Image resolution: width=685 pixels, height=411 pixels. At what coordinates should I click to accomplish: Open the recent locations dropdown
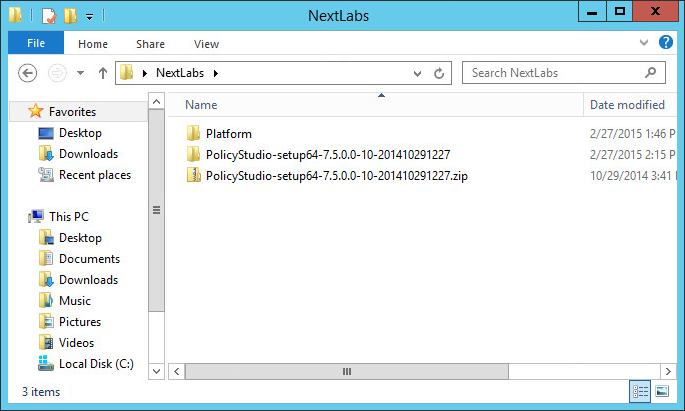click(x=80, y=73)
